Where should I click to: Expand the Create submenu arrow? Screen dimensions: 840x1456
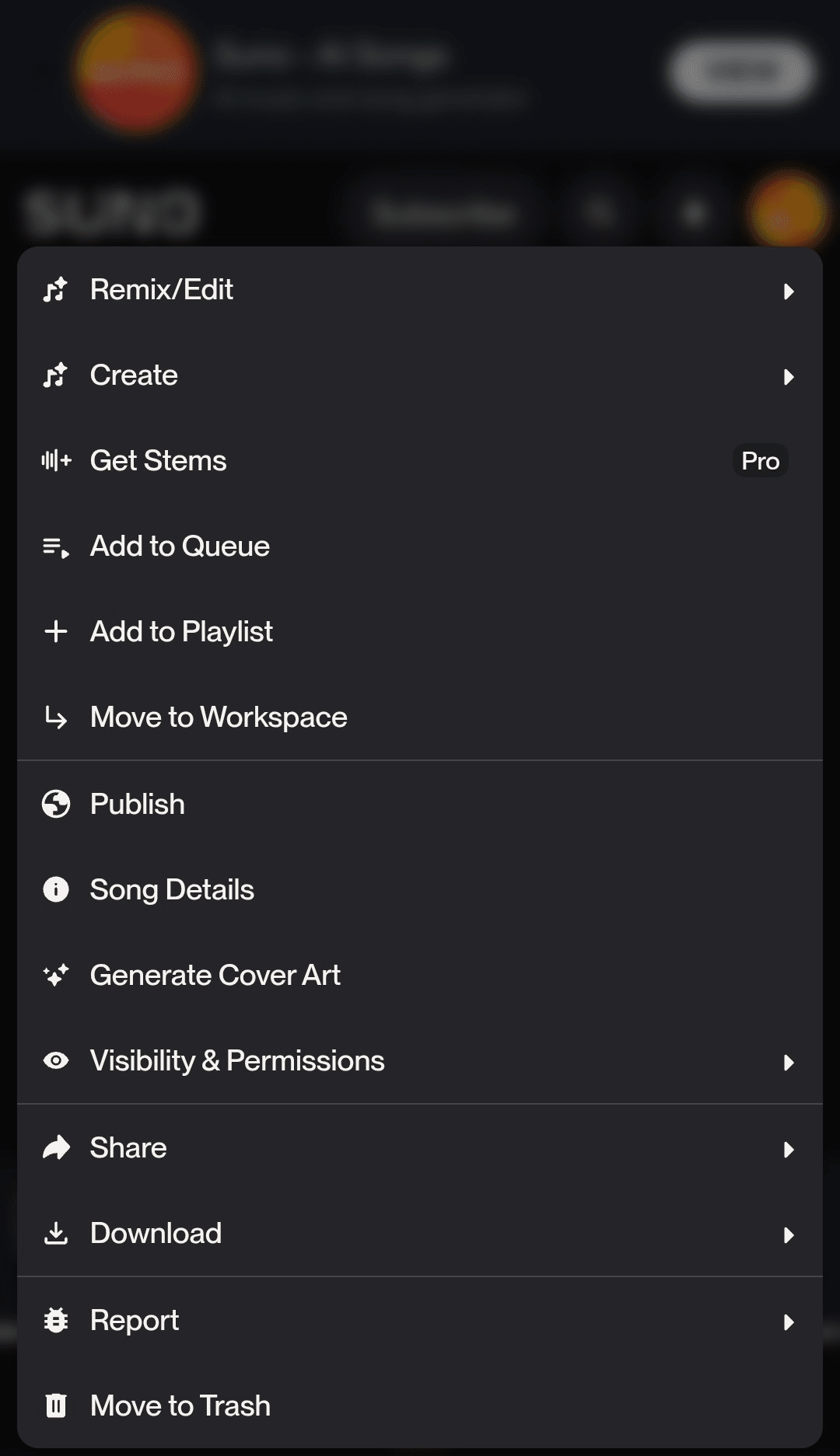pos(789,377)
